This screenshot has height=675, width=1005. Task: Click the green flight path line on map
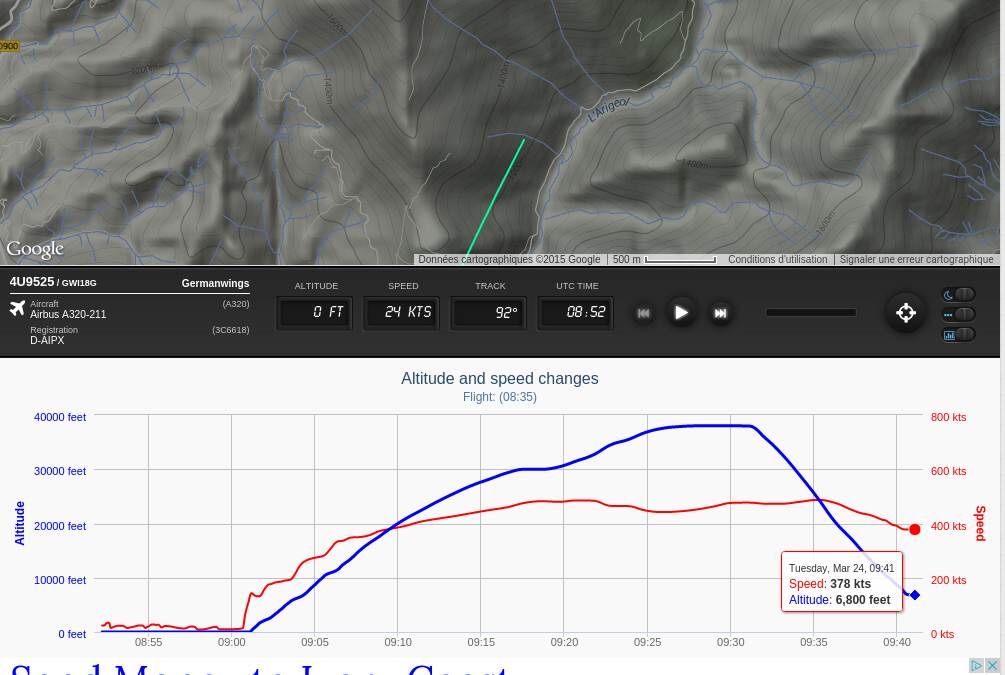(496, 196)
